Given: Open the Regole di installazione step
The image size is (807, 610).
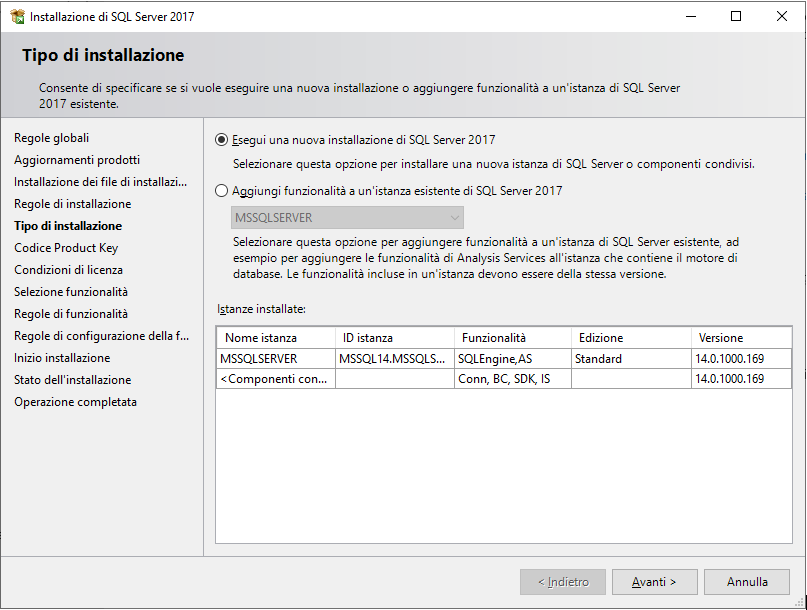Looking at the screenshot, I should (73, 204).
